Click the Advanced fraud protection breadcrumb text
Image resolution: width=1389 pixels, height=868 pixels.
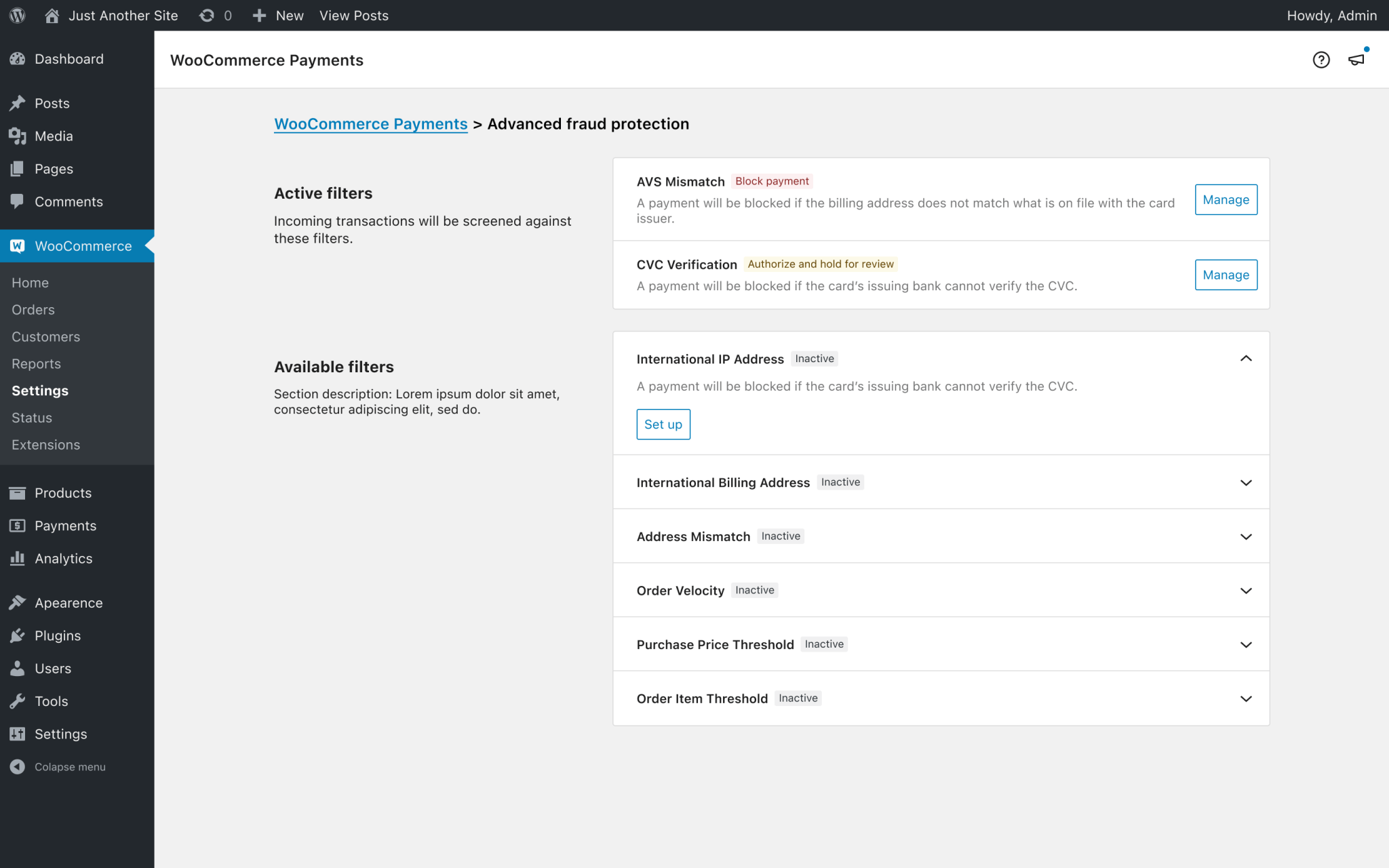tap(588, 123)
